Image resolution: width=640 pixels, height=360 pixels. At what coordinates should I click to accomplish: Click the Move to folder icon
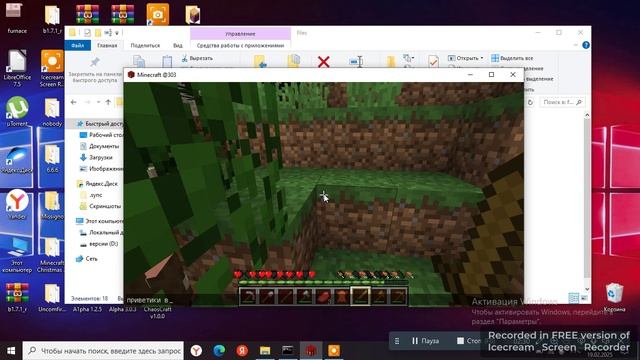pos(260,62)
